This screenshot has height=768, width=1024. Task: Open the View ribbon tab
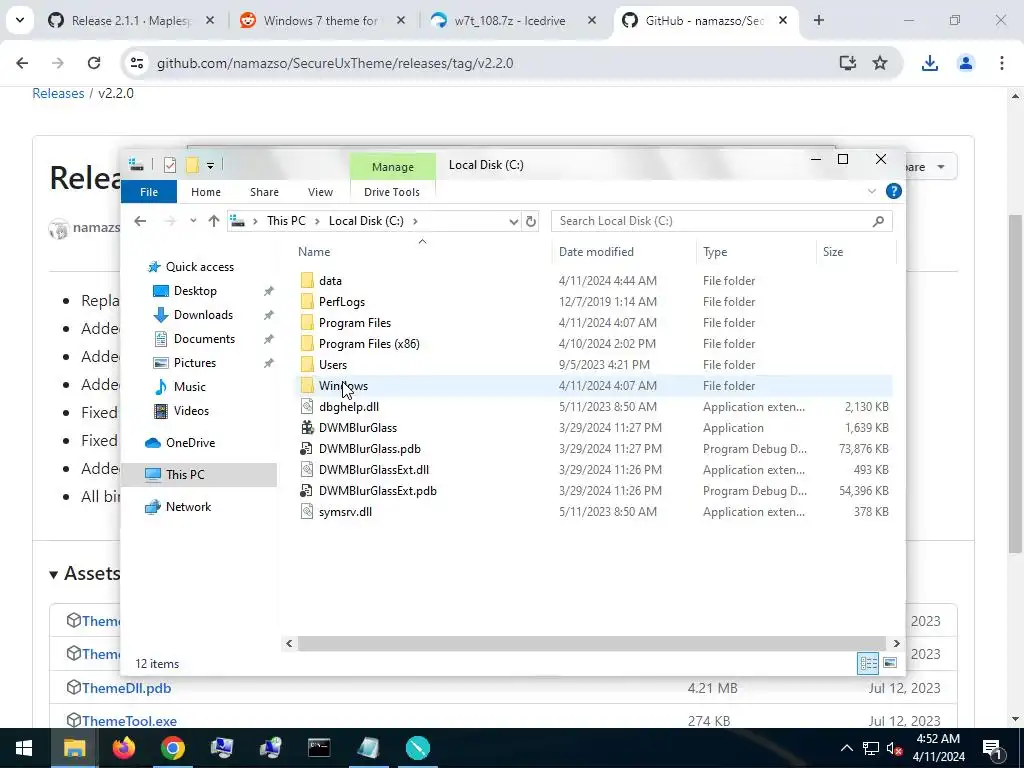(320, 192)
